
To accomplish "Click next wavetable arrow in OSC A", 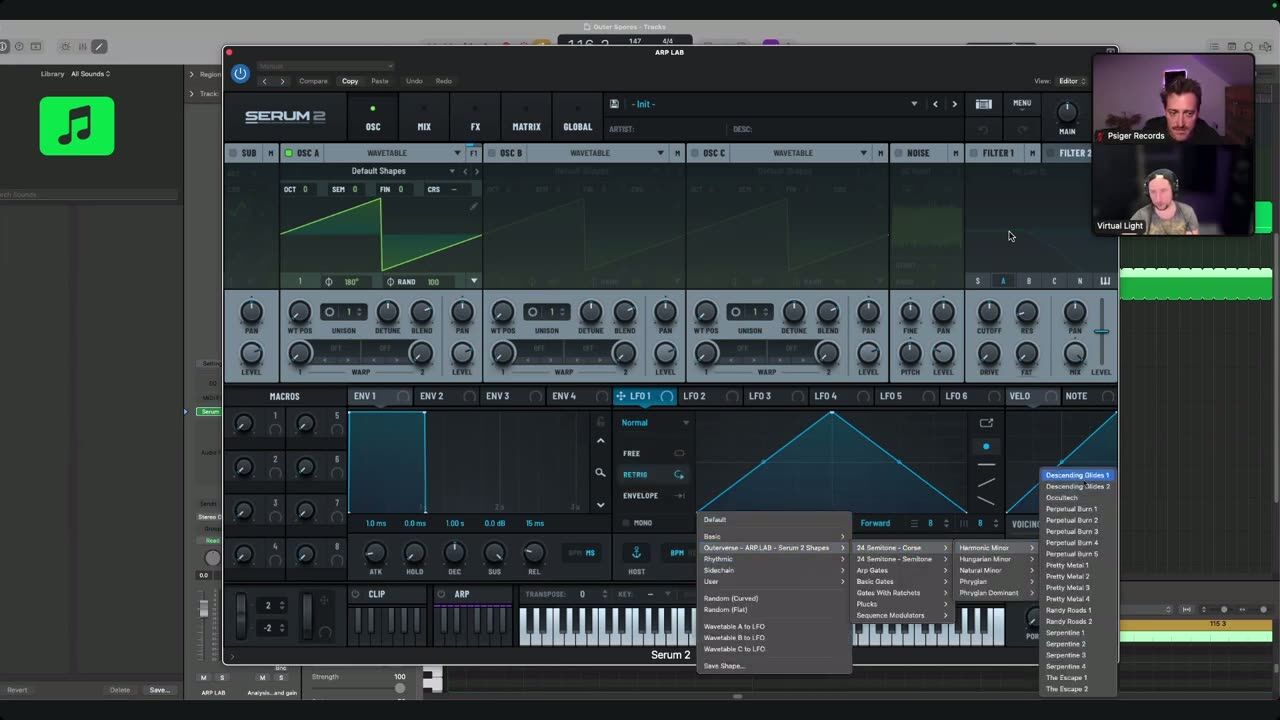I will [x=477, y=171].
